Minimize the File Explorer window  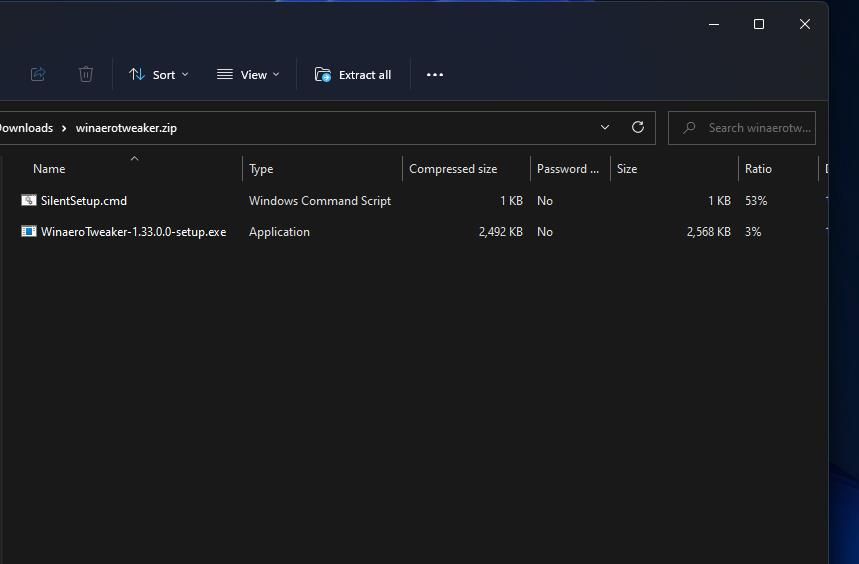click(x=714, y=24)
